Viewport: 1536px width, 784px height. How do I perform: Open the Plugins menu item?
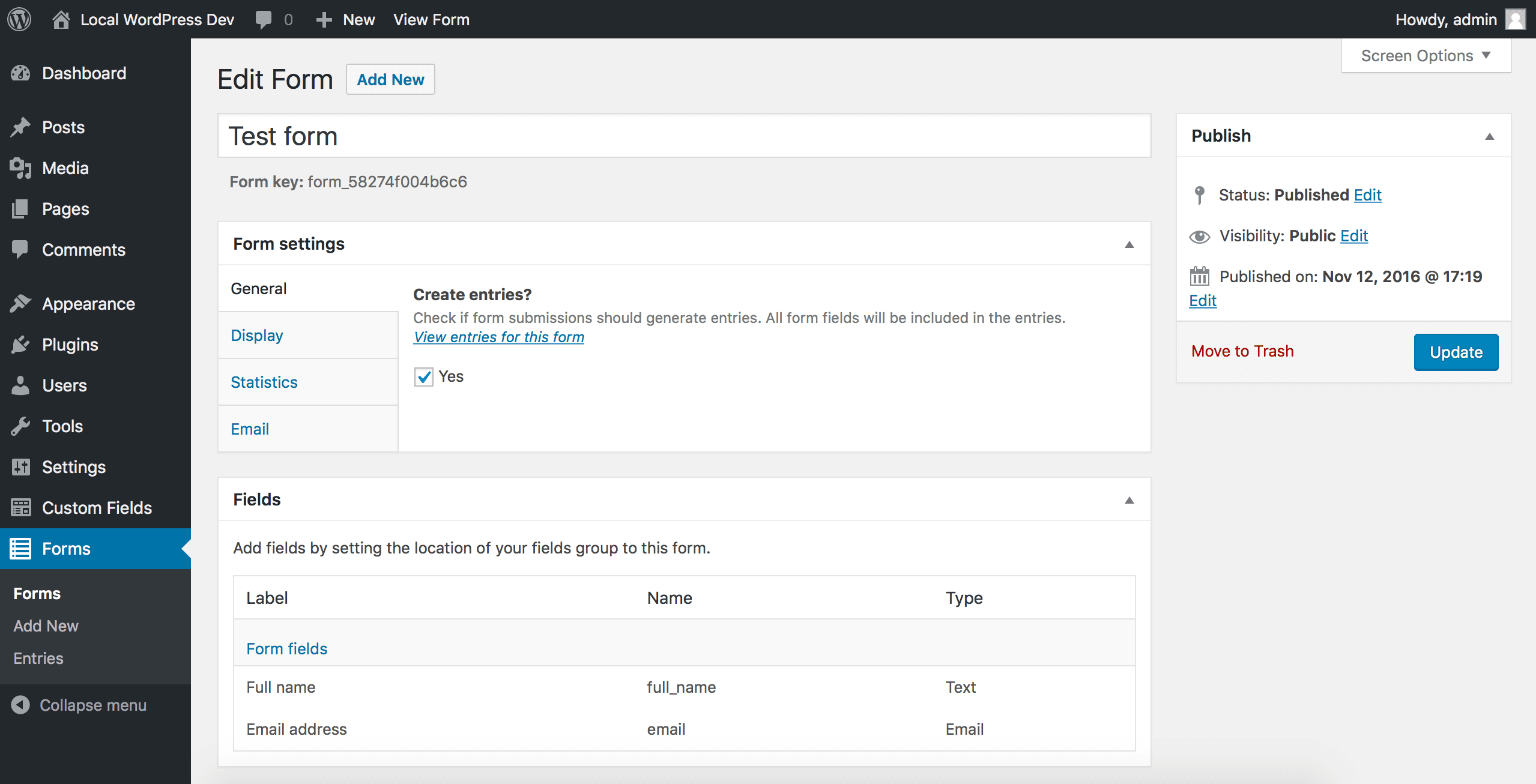pyautogui.click(x=95, y=345)
